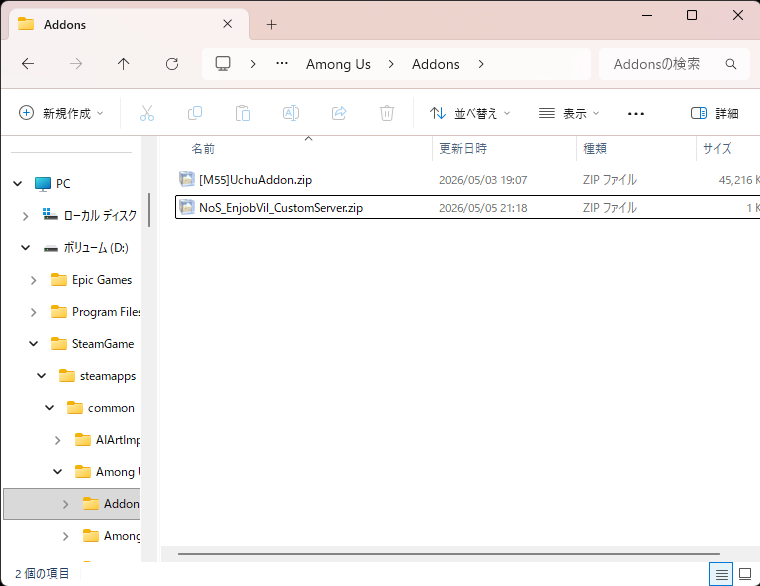Screen dimensions: 760x586
Task: Go back to the previous folder
Action: [28, 63]
